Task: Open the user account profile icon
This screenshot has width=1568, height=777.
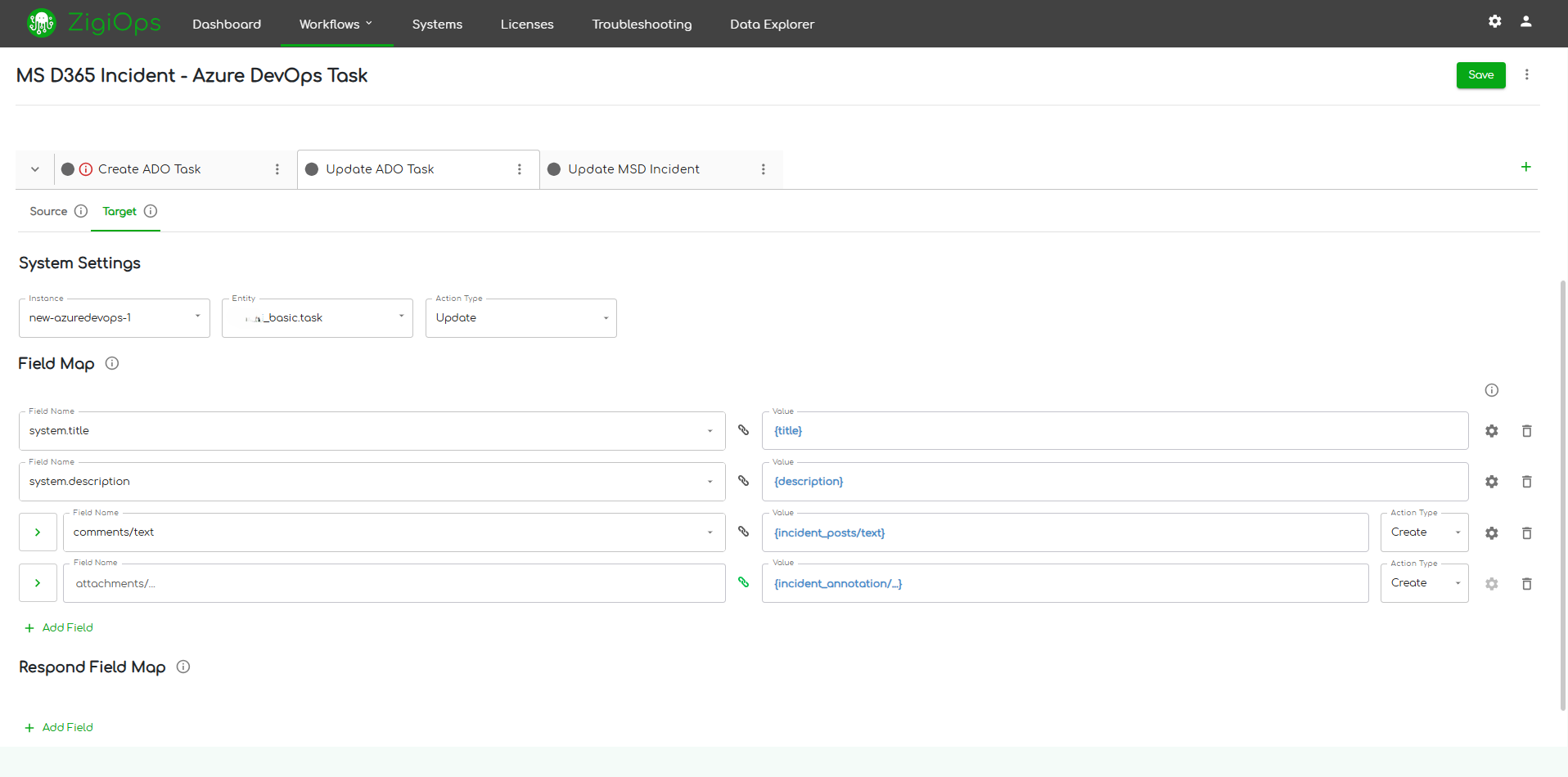Action: pos(1526,21)
